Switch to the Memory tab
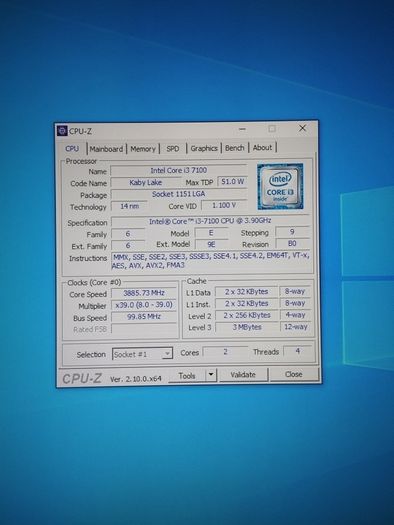 click(143, 149)
